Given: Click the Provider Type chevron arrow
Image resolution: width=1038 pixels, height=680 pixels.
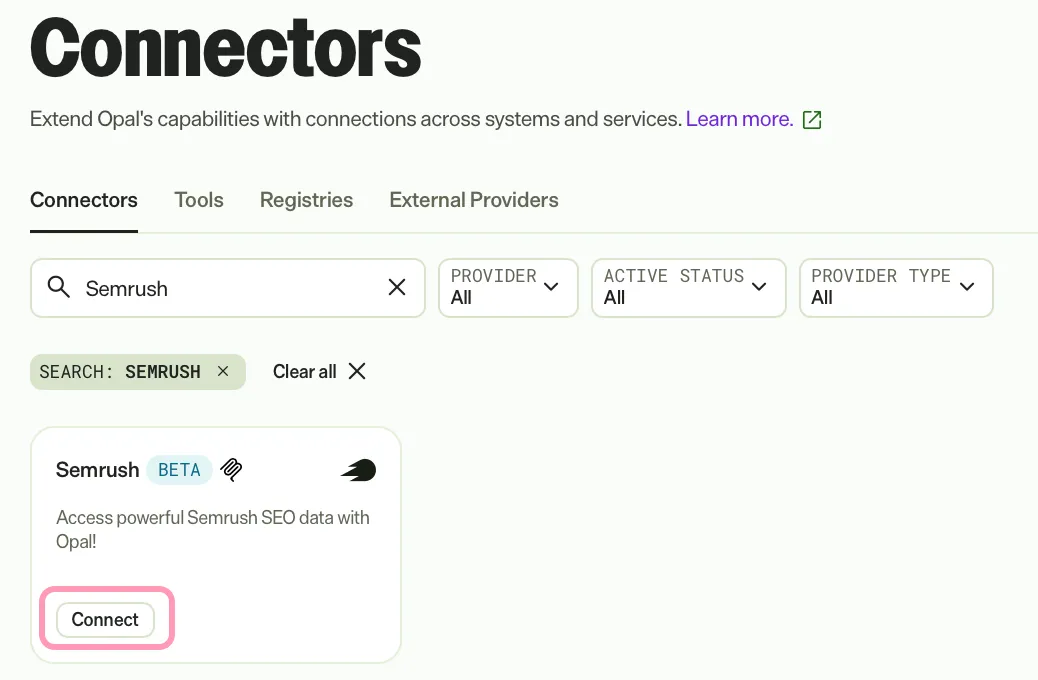Looking at the screenshot, I should (x=967, y=287).
